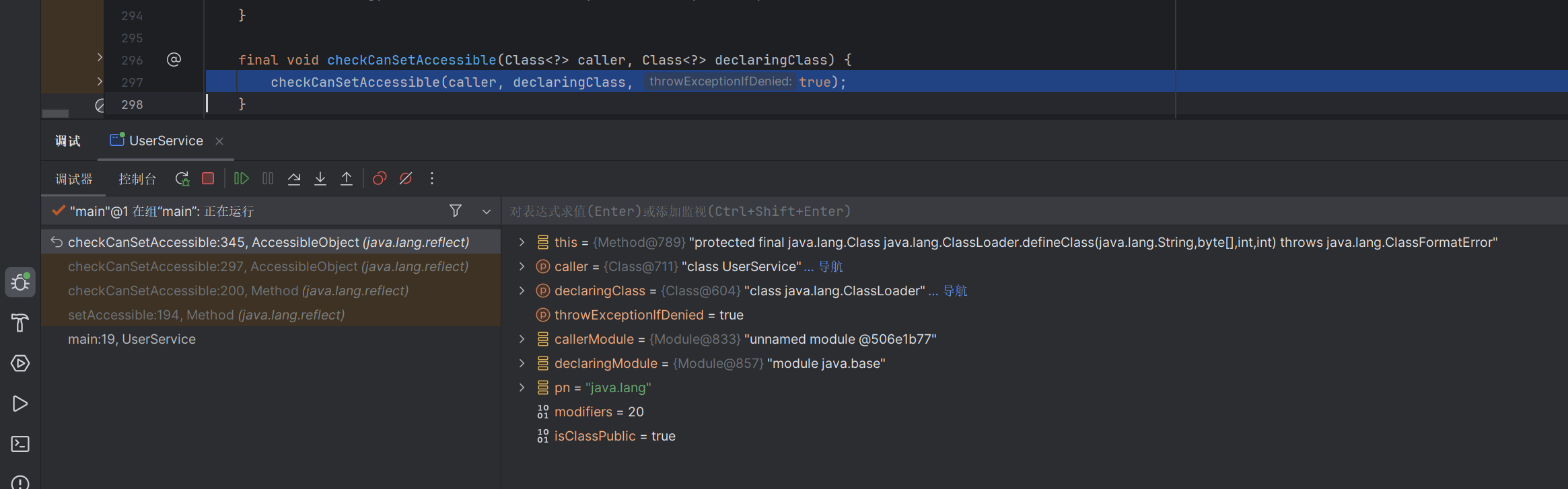The height and width of the screenshot is (489, 1568).
Task: Select the modifiers = 20 variable
Action: tap(1034, 412)
